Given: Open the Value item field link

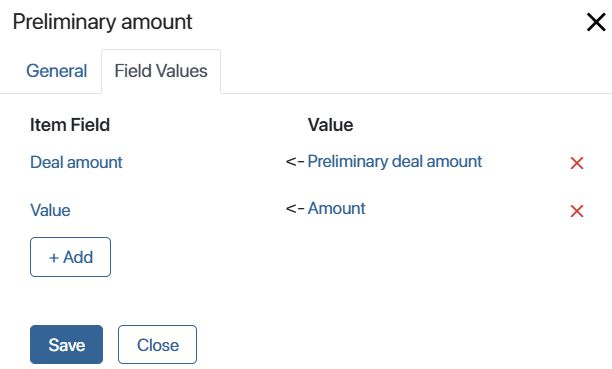Looking at the screenshot, I should tap(50, 210).
